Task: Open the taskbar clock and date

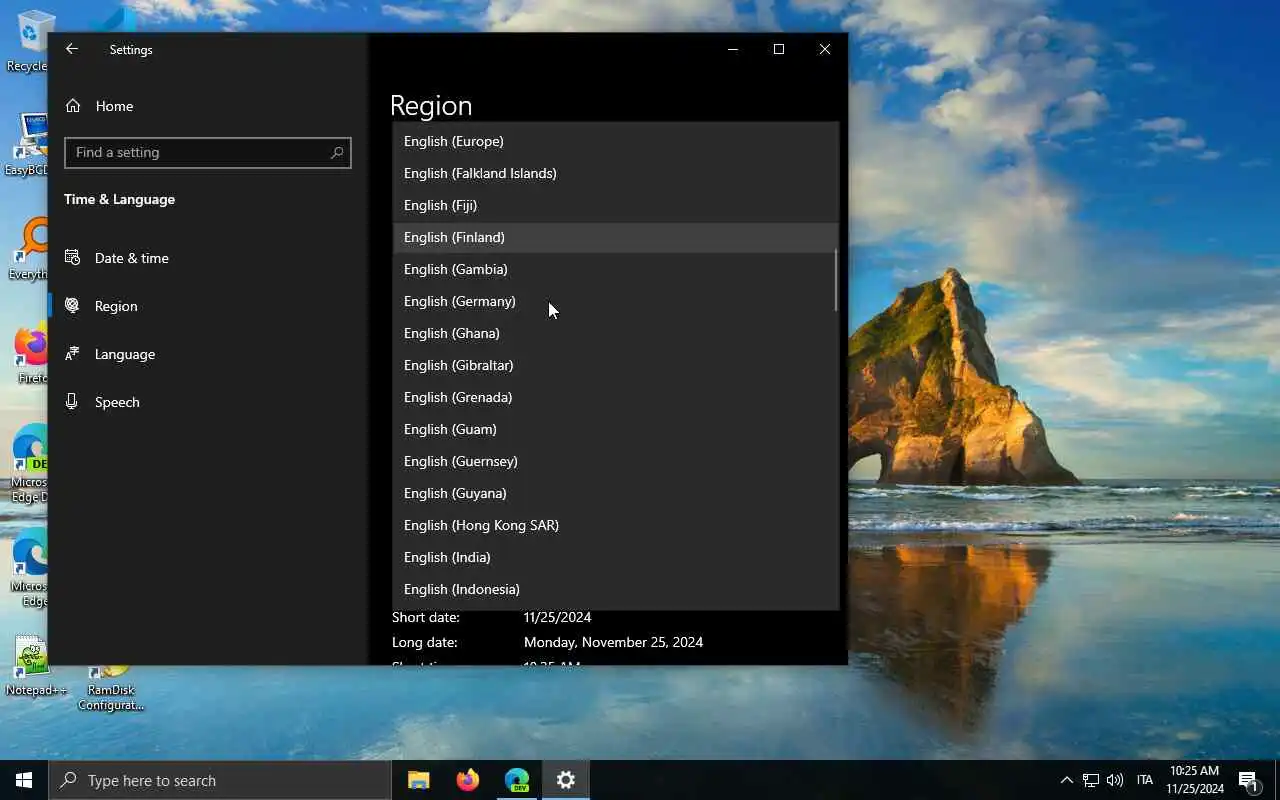Action: pos(1194,780)
